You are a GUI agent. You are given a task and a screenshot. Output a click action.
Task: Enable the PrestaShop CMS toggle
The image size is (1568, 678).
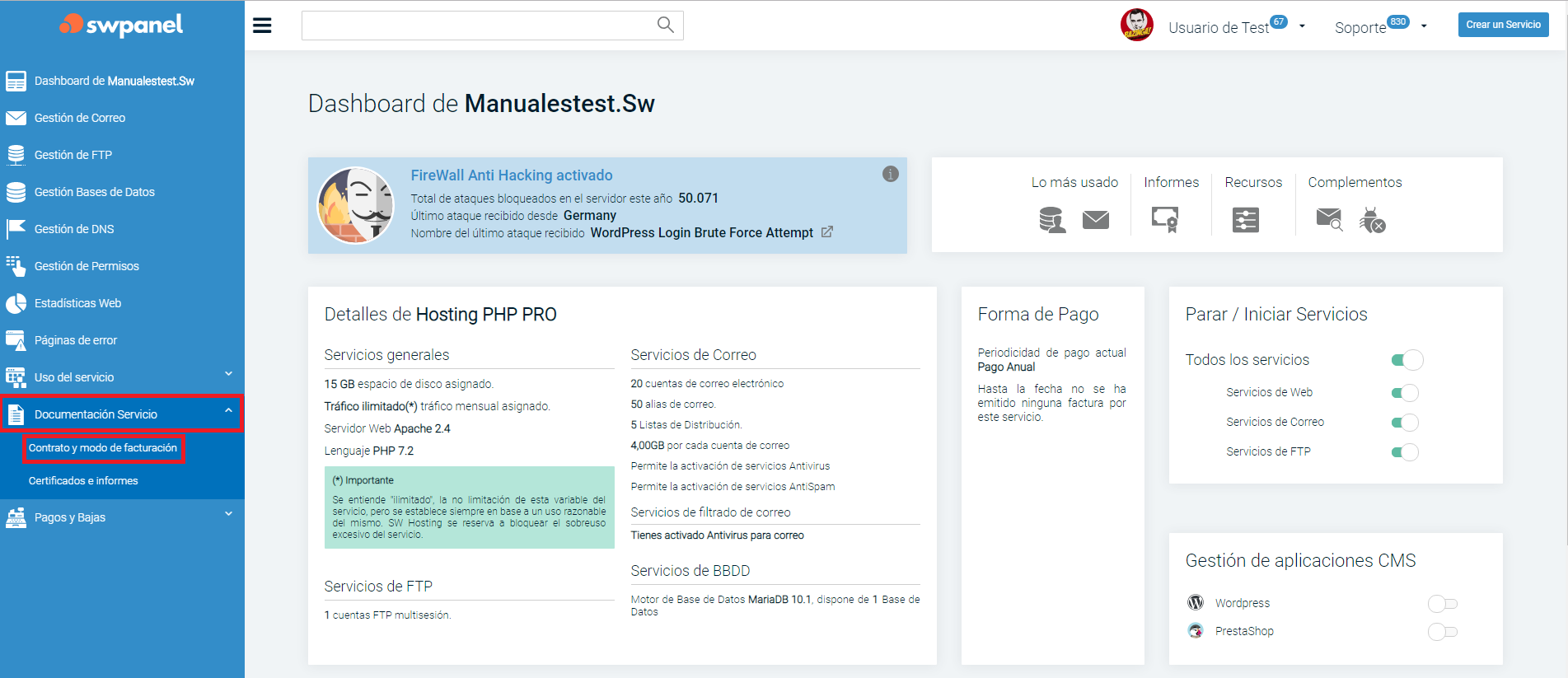tap(1443, 632)
